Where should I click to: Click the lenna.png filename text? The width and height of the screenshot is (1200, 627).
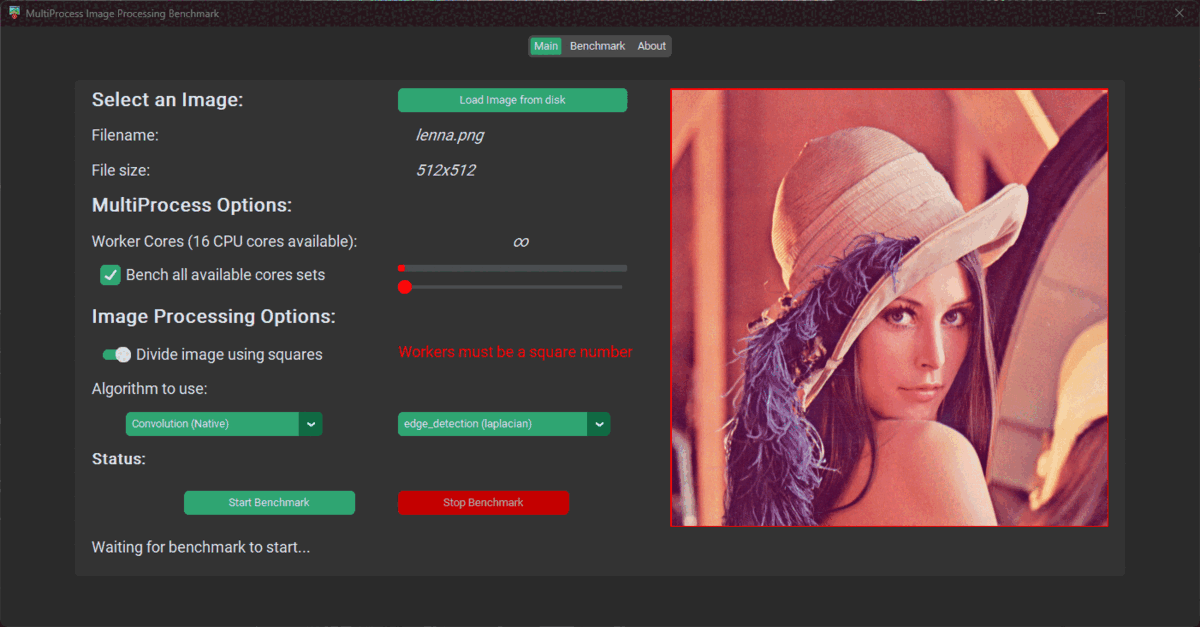tap(450, 135)
